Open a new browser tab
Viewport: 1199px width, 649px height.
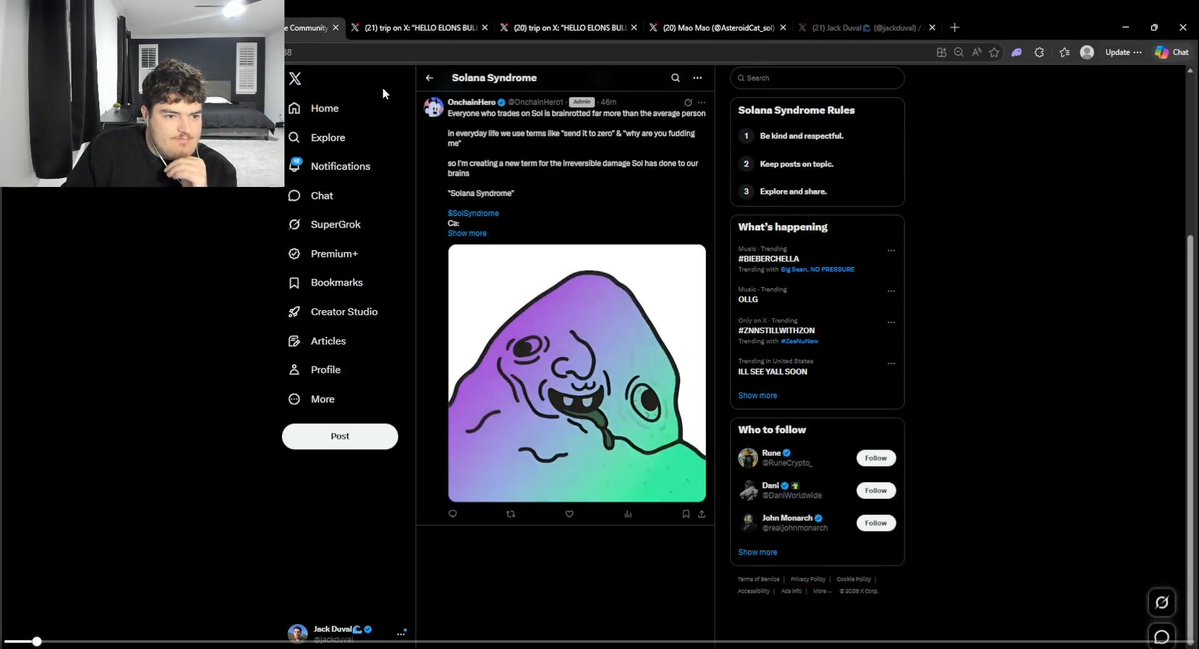[954, 28]
